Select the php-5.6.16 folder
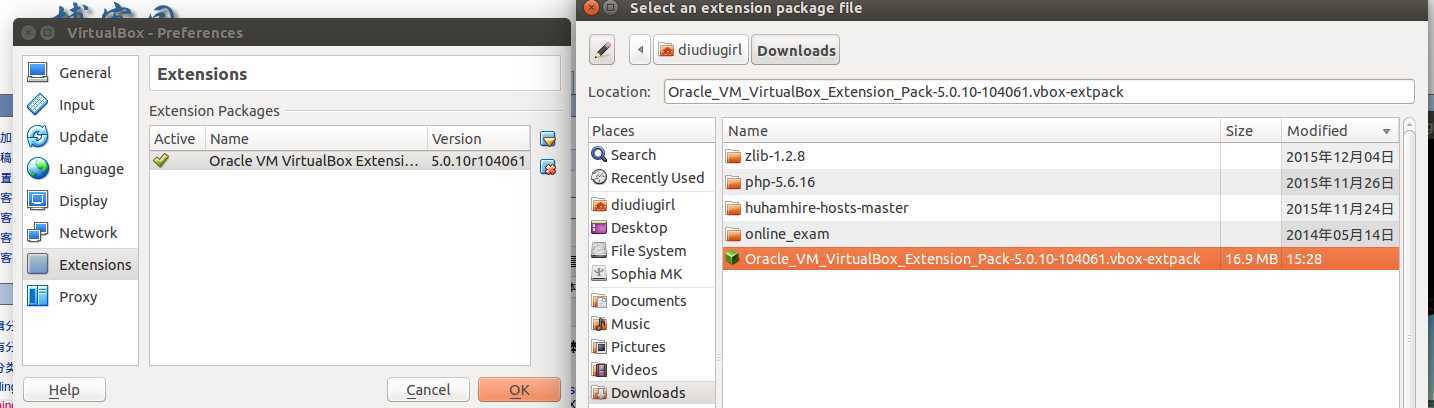 pyautogui.click(x=1060, y=182)
